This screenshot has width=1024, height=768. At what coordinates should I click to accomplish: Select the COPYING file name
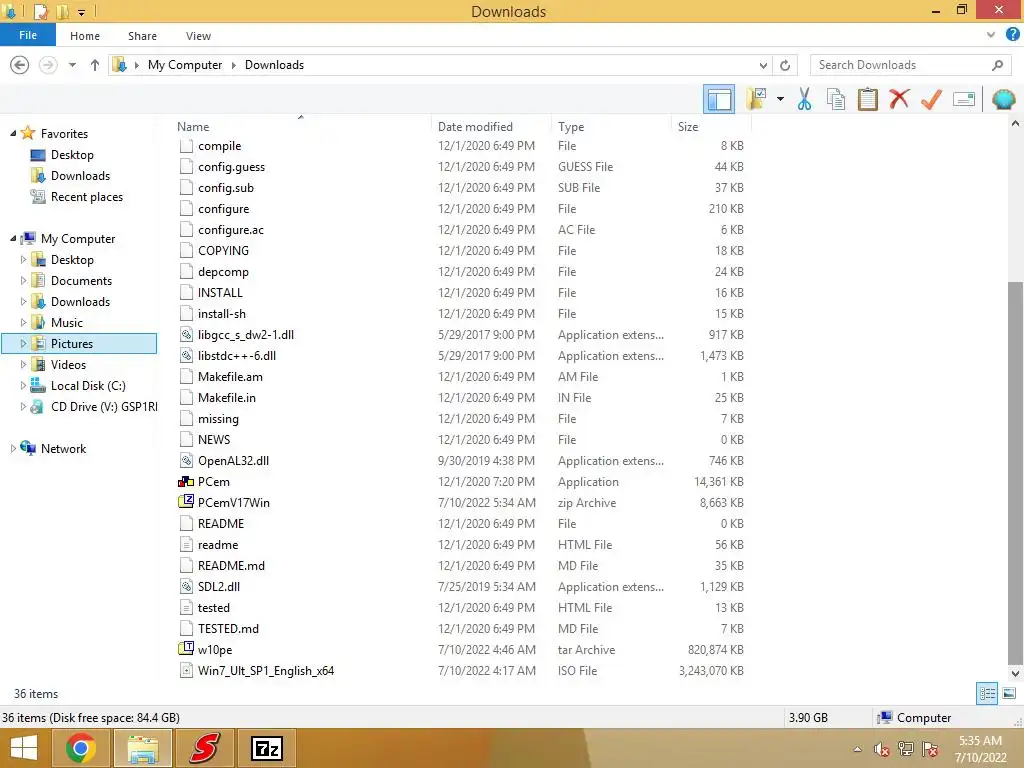(223, 251)
